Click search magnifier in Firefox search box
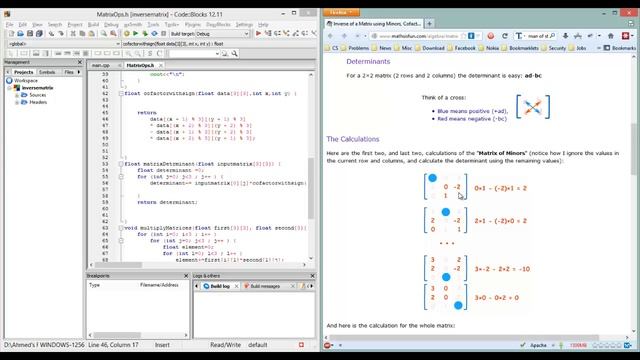 [552, 36]
